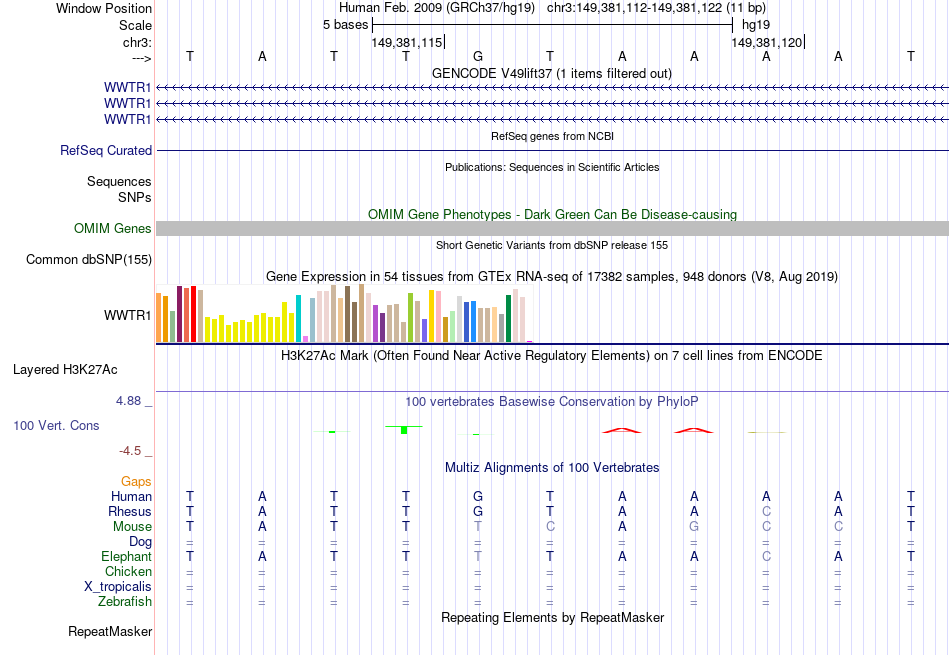This screenshot has height=655, width=950.
Task: Click the G base in the reference sequence row
Action: click(478, 56)
